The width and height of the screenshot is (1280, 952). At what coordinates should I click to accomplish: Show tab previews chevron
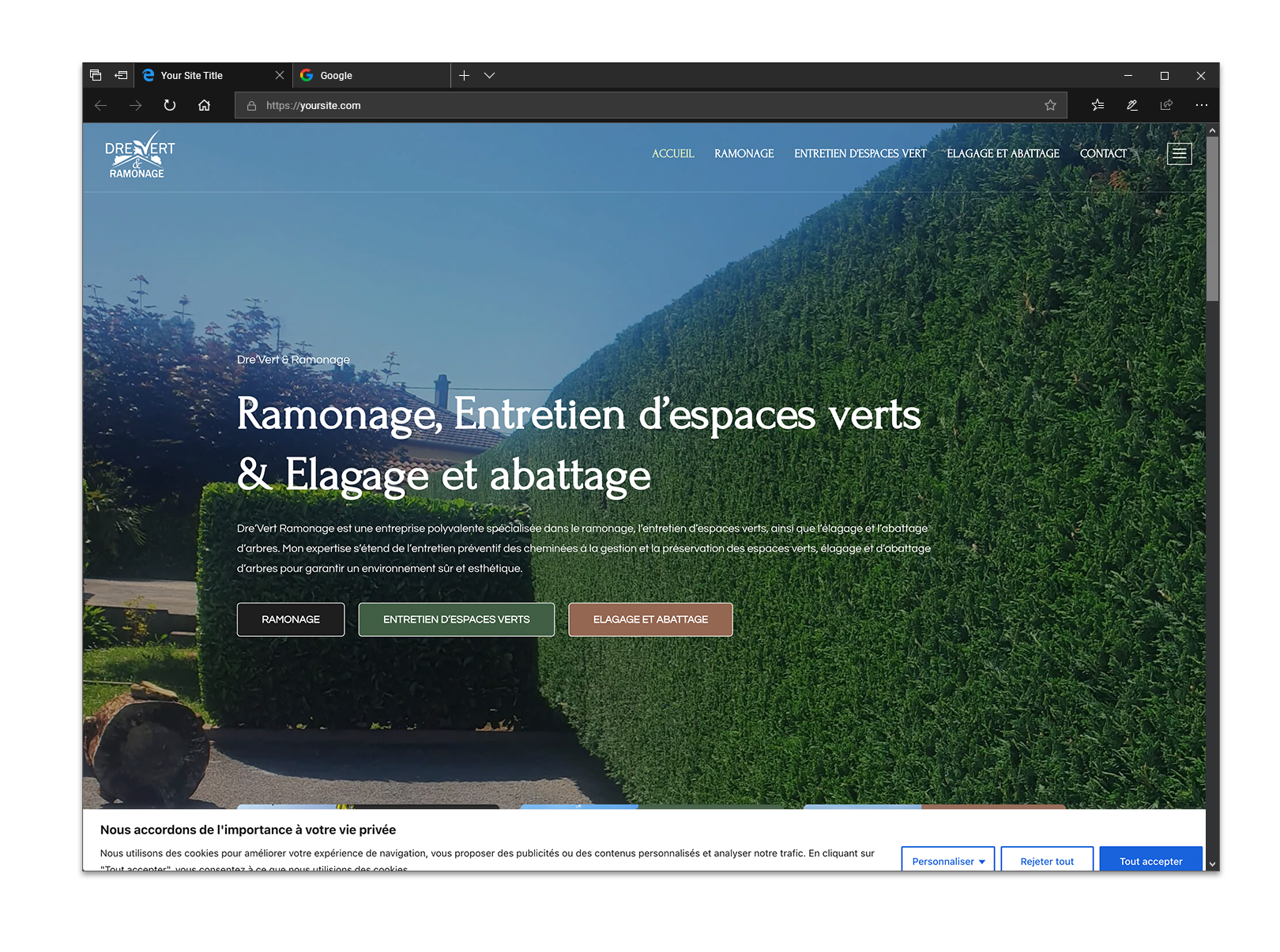489,75
